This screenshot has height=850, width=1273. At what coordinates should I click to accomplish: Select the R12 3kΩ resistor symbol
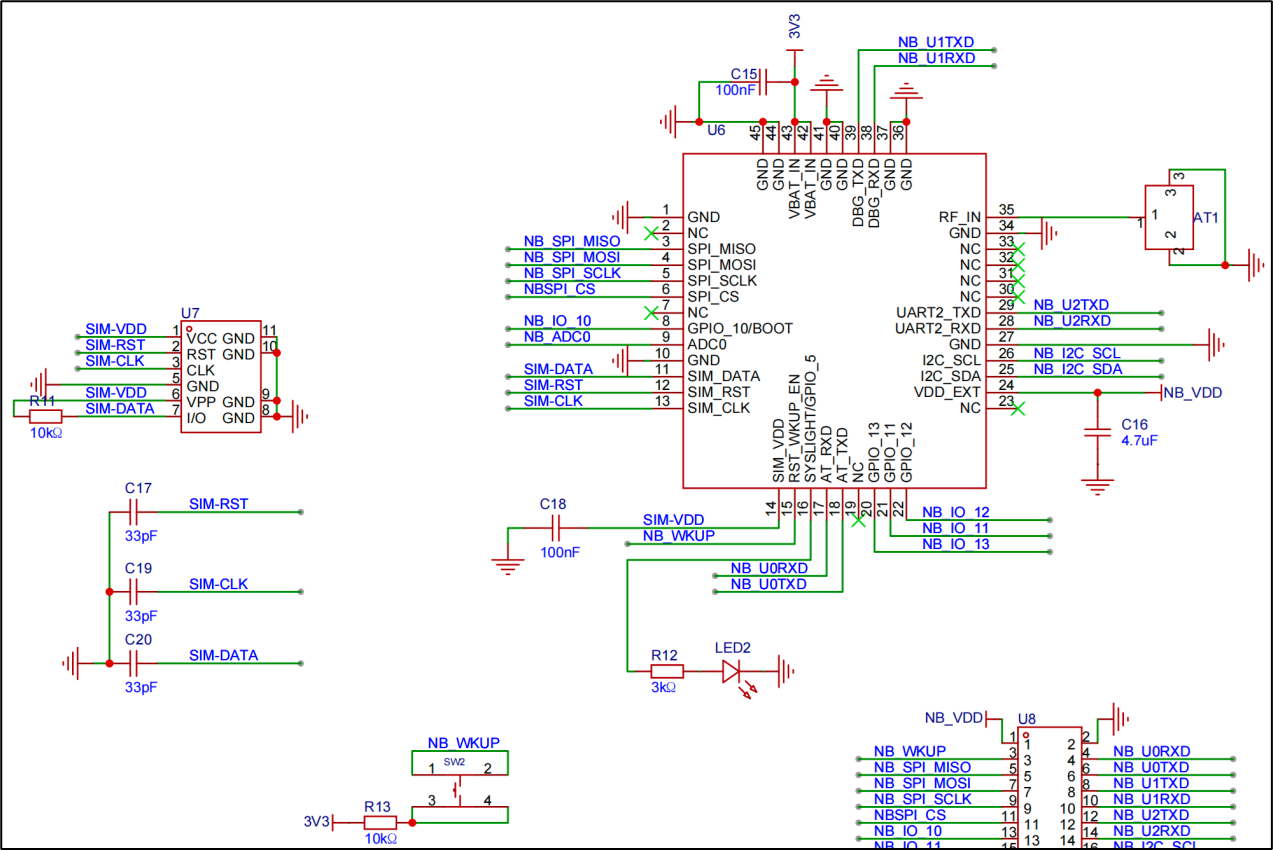[x=668, y=670]
